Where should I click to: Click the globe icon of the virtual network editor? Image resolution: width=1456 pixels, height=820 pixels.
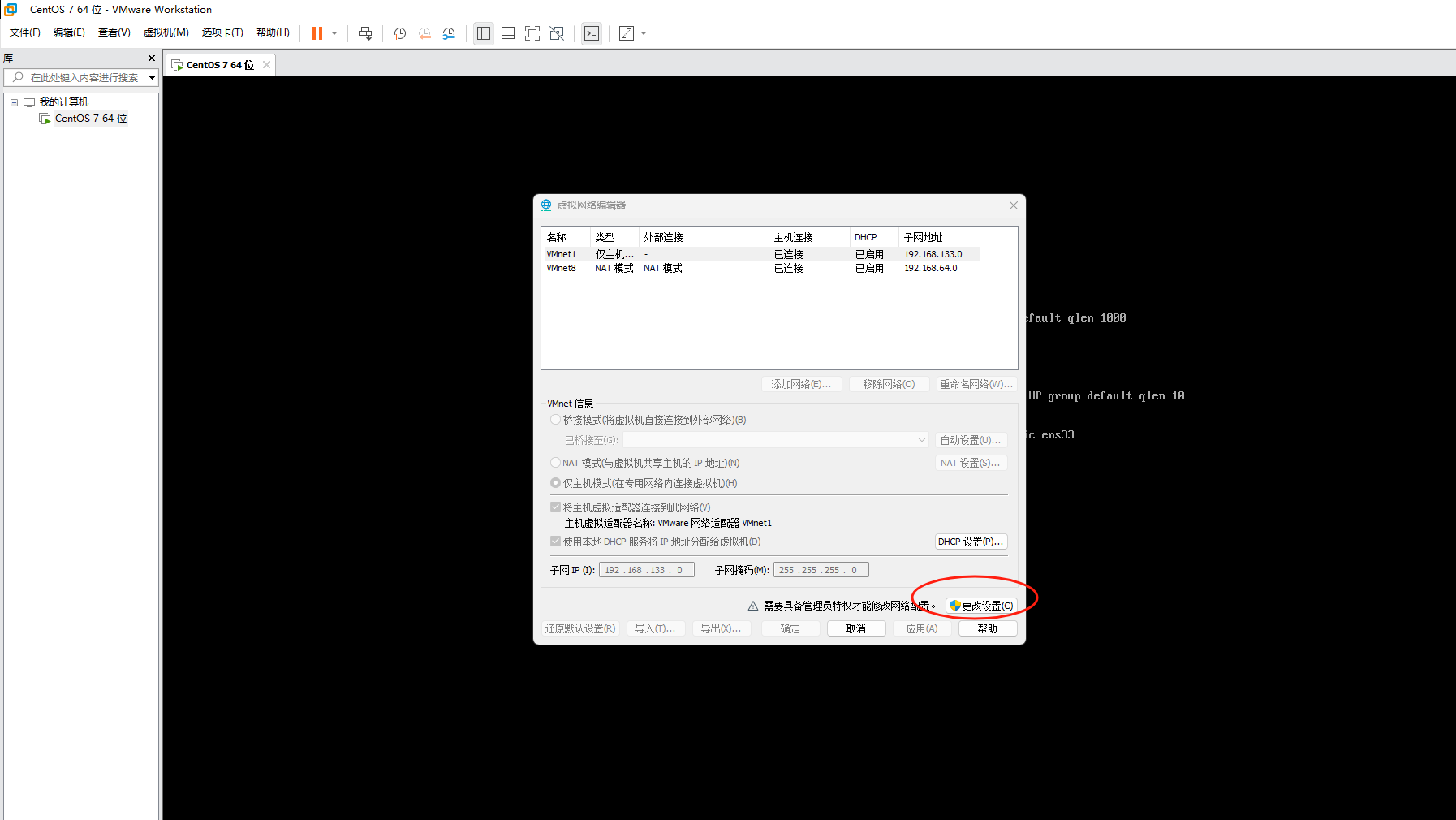click(546, 205)
